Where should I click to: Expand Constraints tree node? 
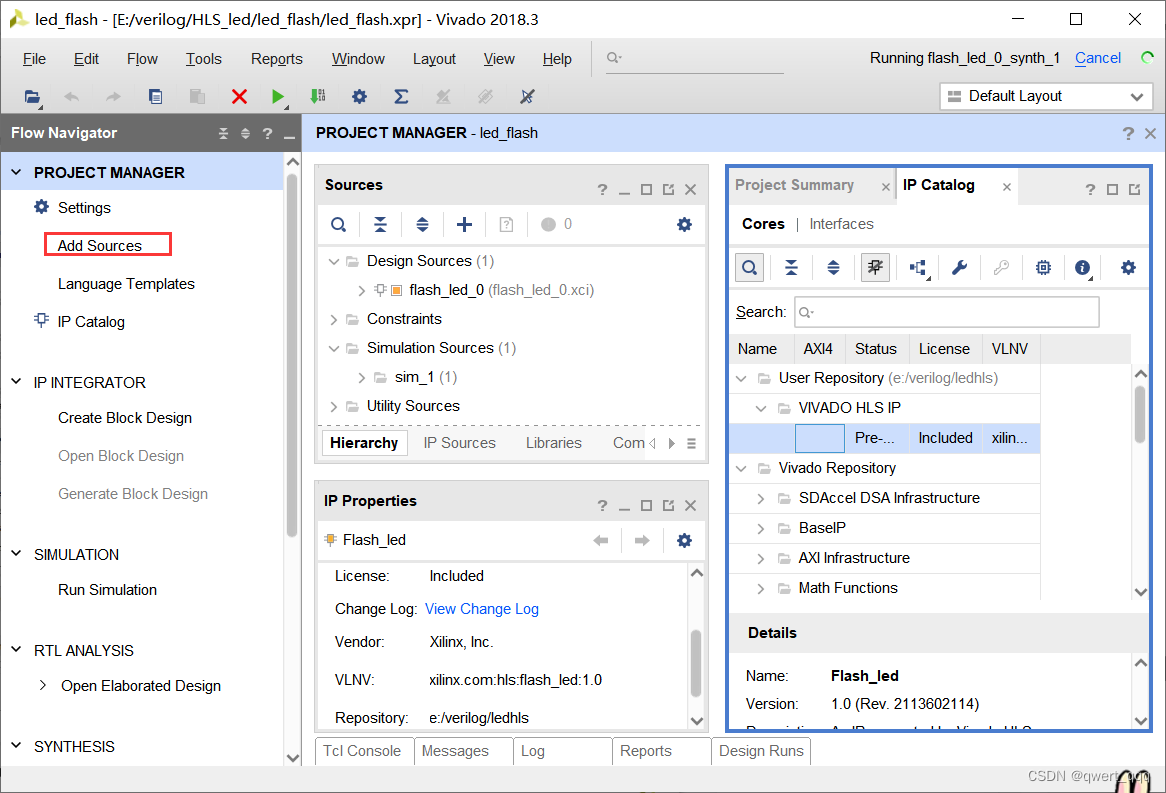334,319
